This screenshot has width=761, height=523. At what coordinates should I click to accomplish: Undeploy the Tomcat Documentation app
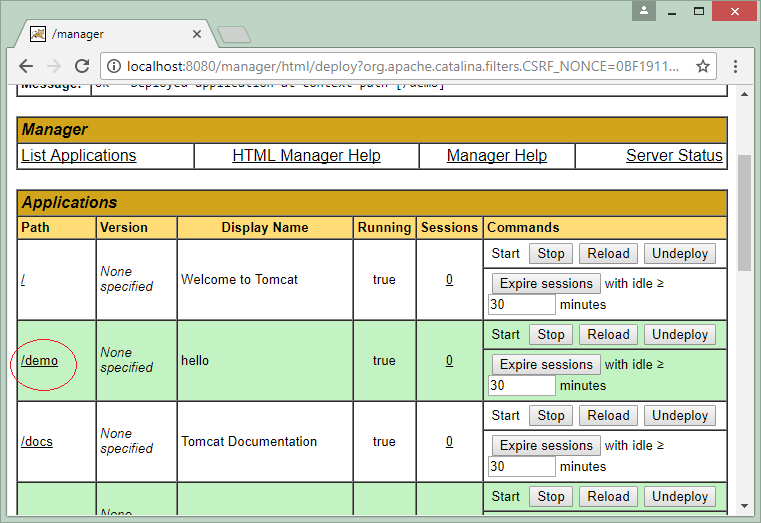(680, 416)
